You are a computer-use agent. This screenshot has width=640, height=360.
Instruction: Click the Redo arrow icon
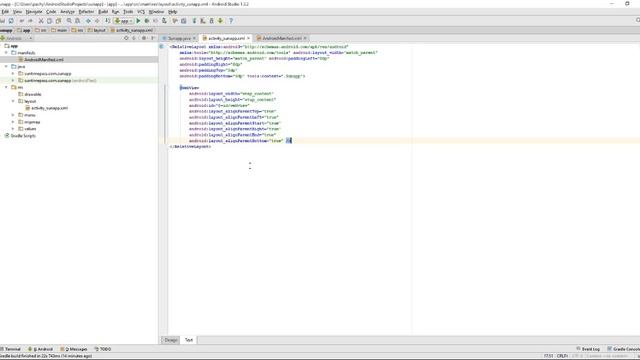30,21
